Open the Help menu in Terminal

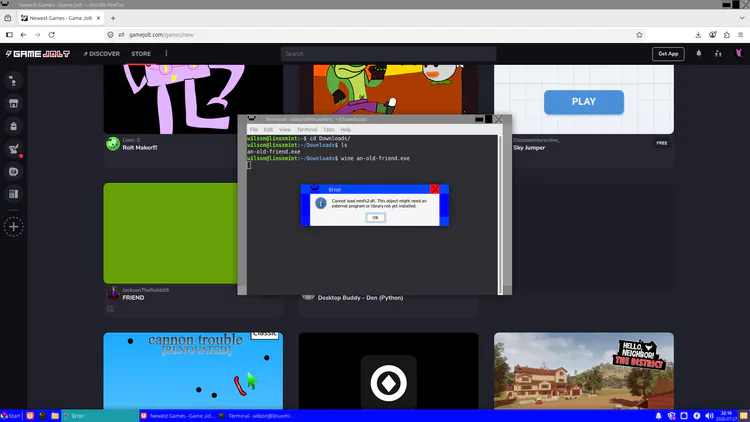click(345, 130)
